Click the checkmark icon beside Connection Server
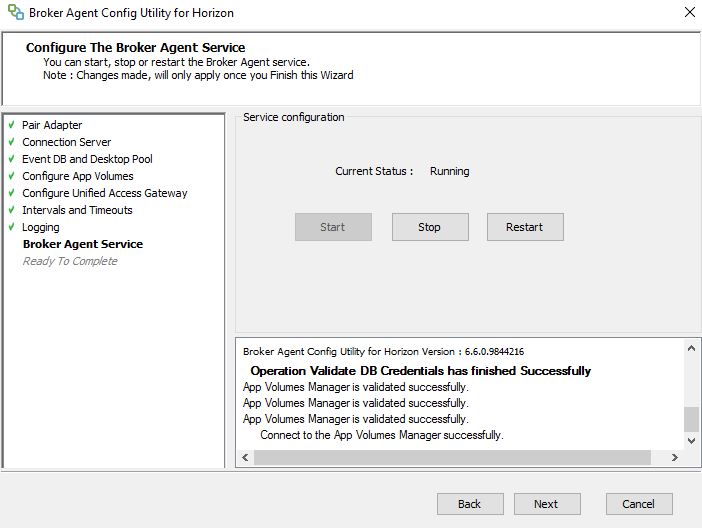702x528 pixels. tap(12, 142)
